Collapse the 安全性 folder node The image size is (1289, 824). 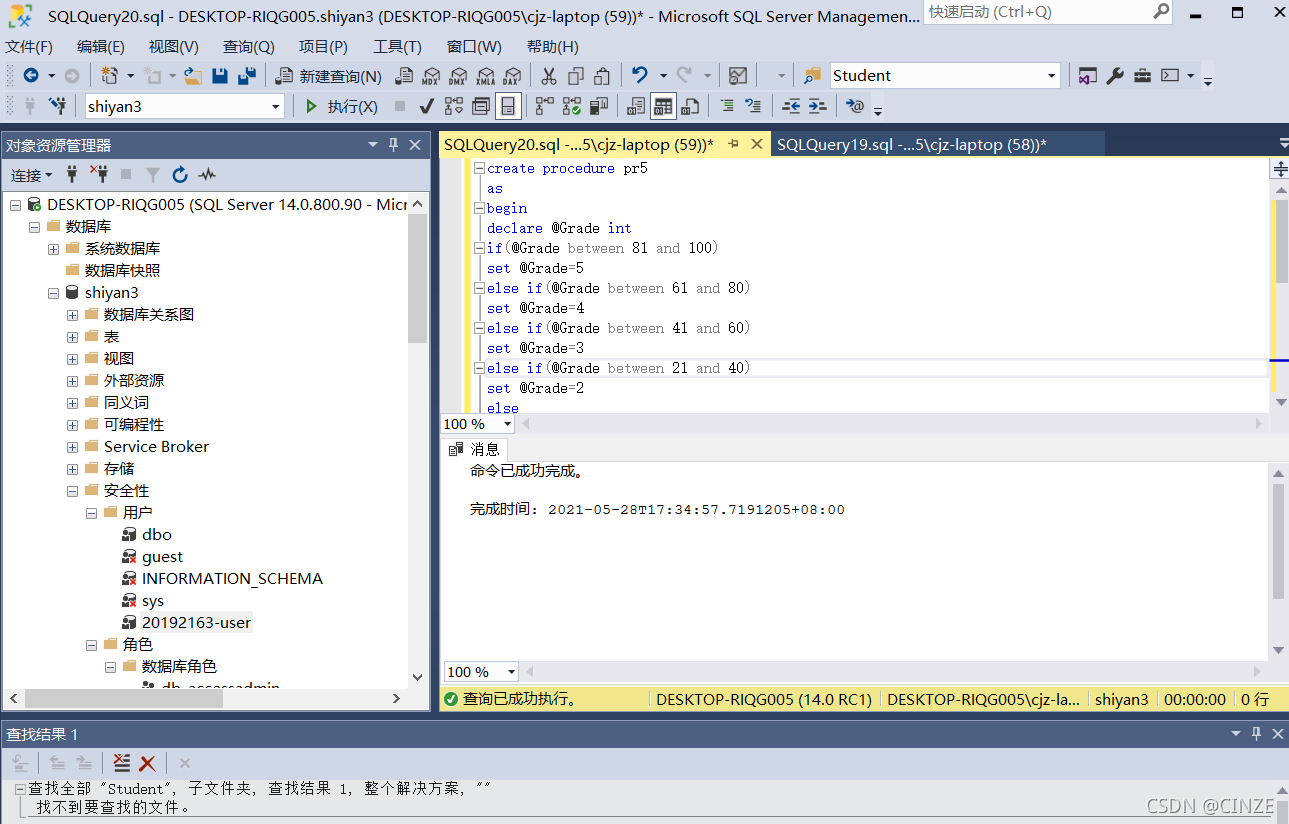pyautogui.click(x=72, y=490)
